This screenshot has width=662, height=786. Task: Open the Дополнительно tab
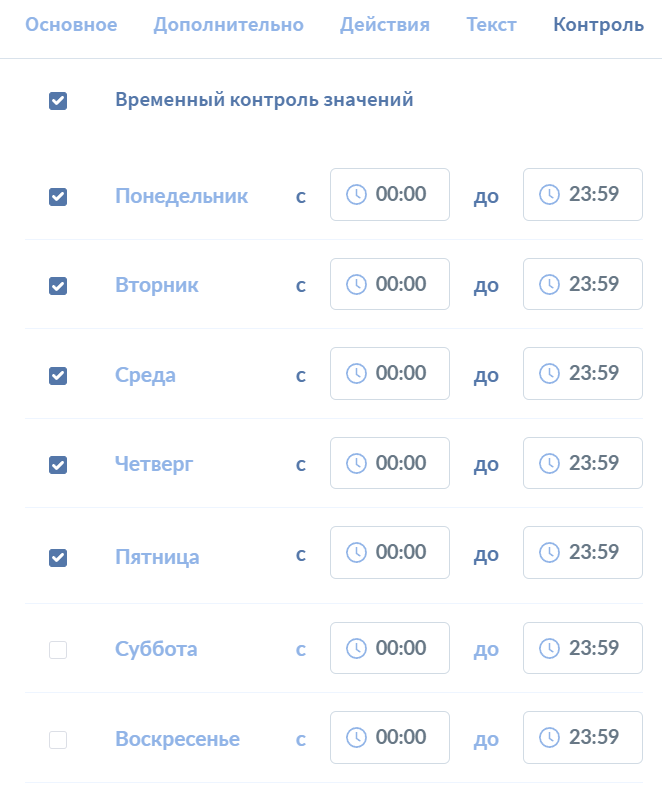tap(229, 25)
